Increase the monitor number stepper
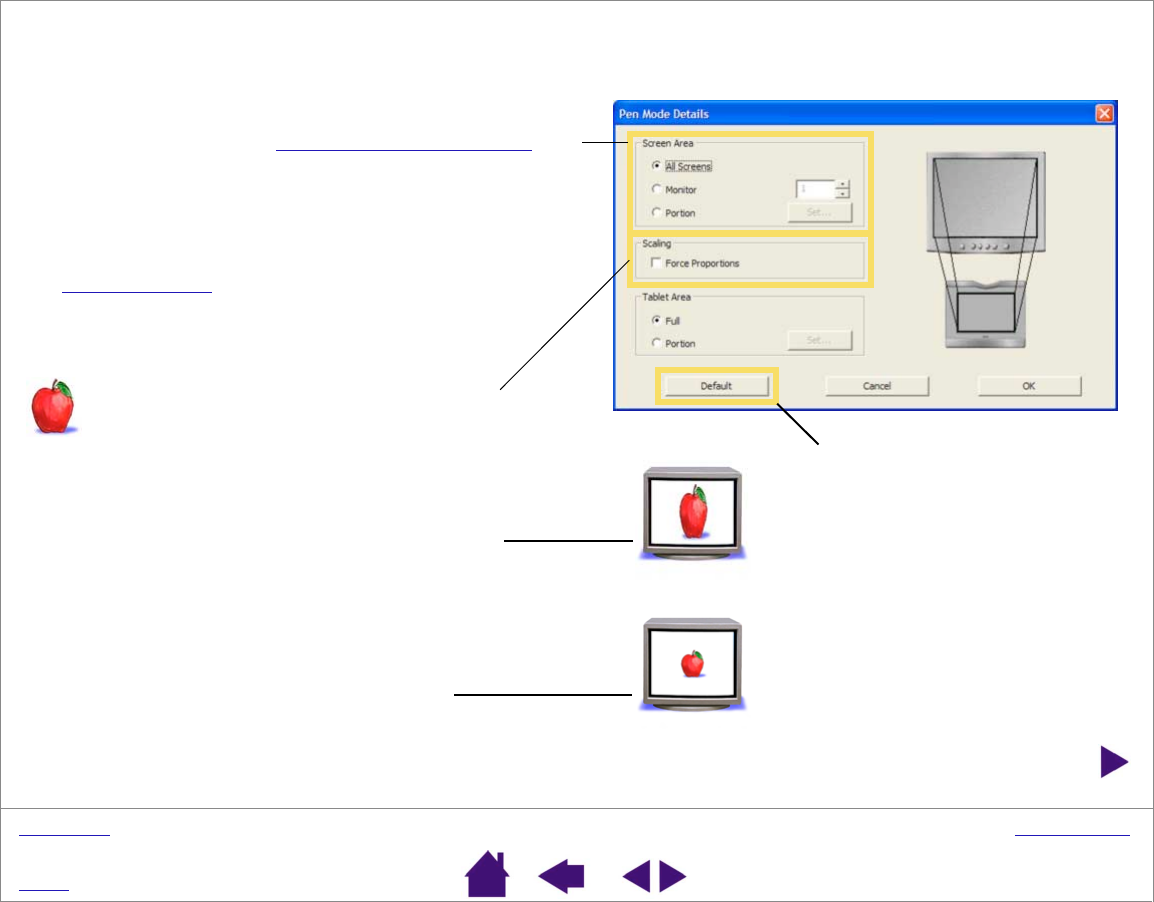The width and height of the screenshot is (1154, 902). pos(843,184)
